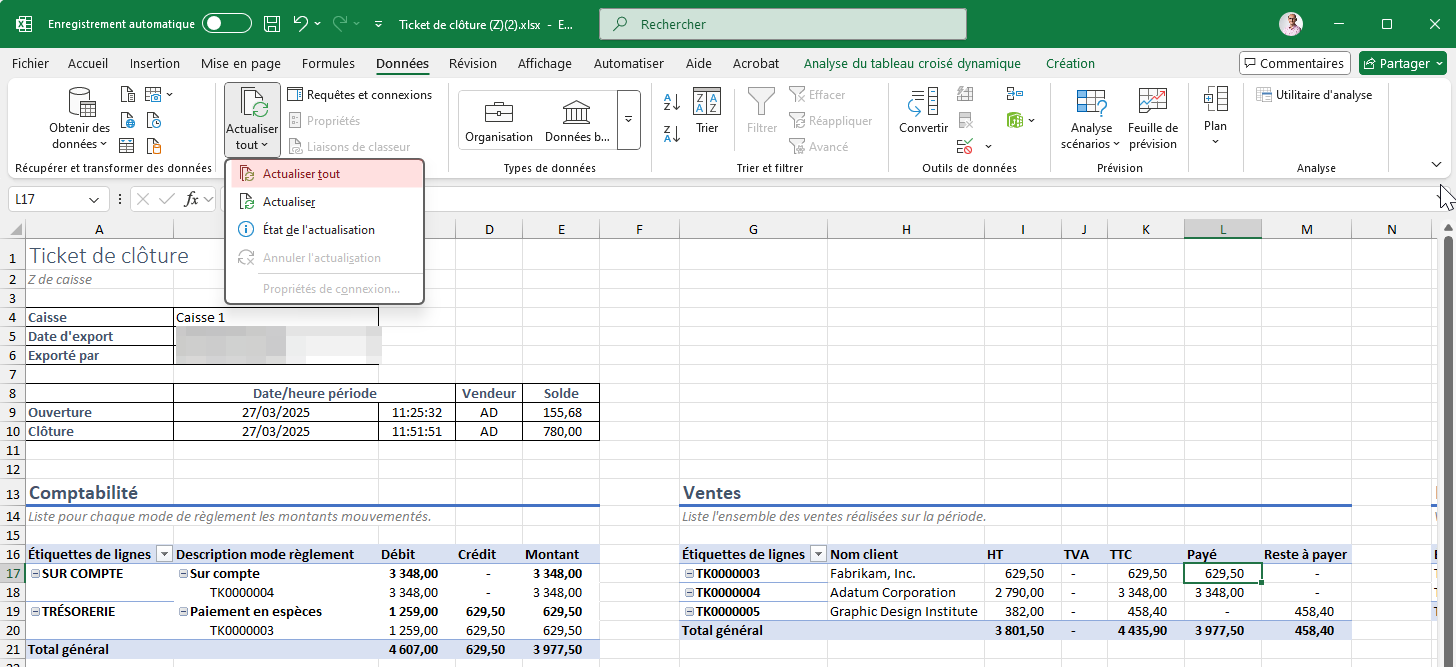Viewport: 1456px width, 667px height.
Task: Expand the data types gallery arrow
Action: 629,119
